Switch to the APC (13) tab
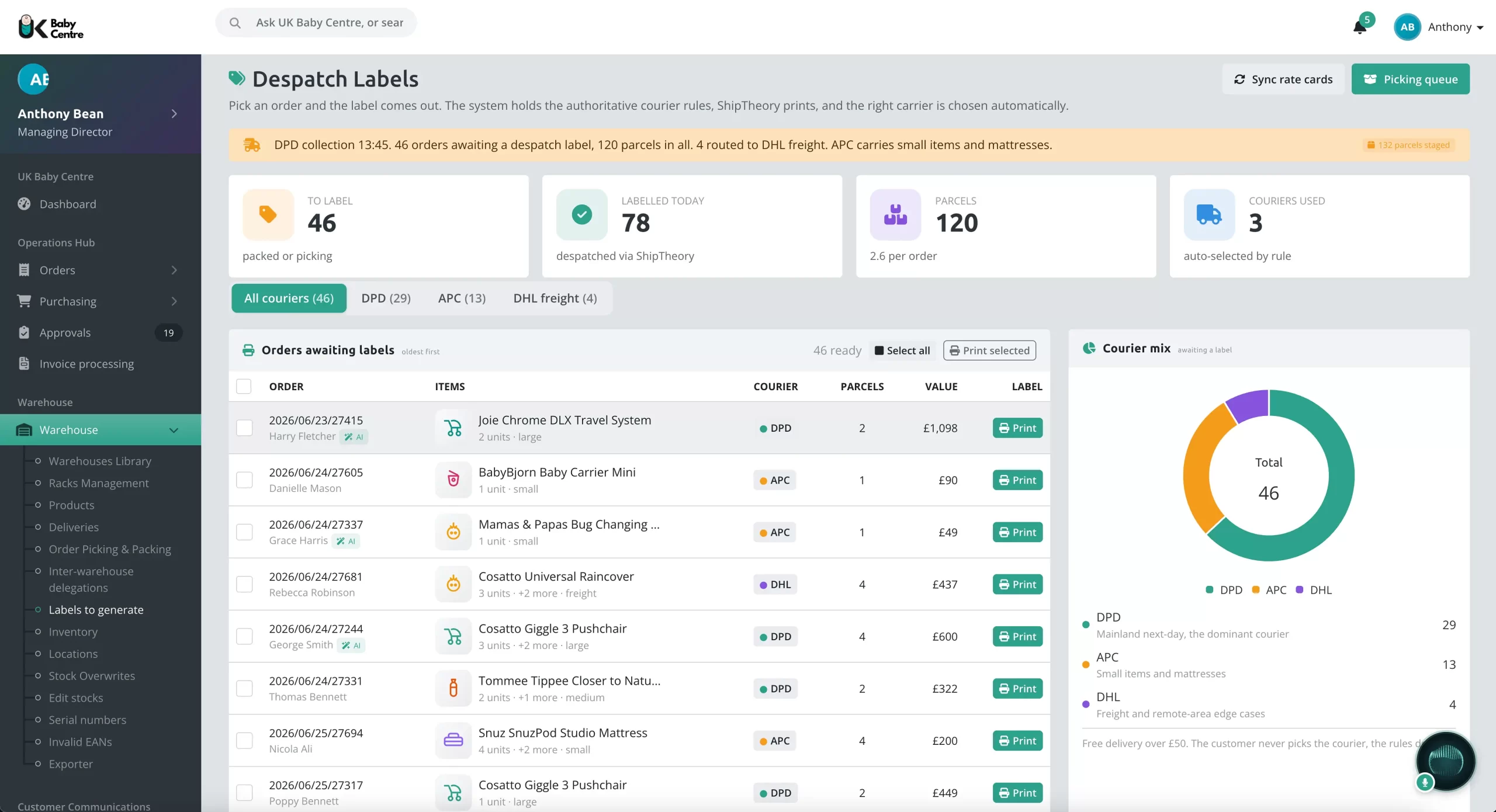 [462, 298]
